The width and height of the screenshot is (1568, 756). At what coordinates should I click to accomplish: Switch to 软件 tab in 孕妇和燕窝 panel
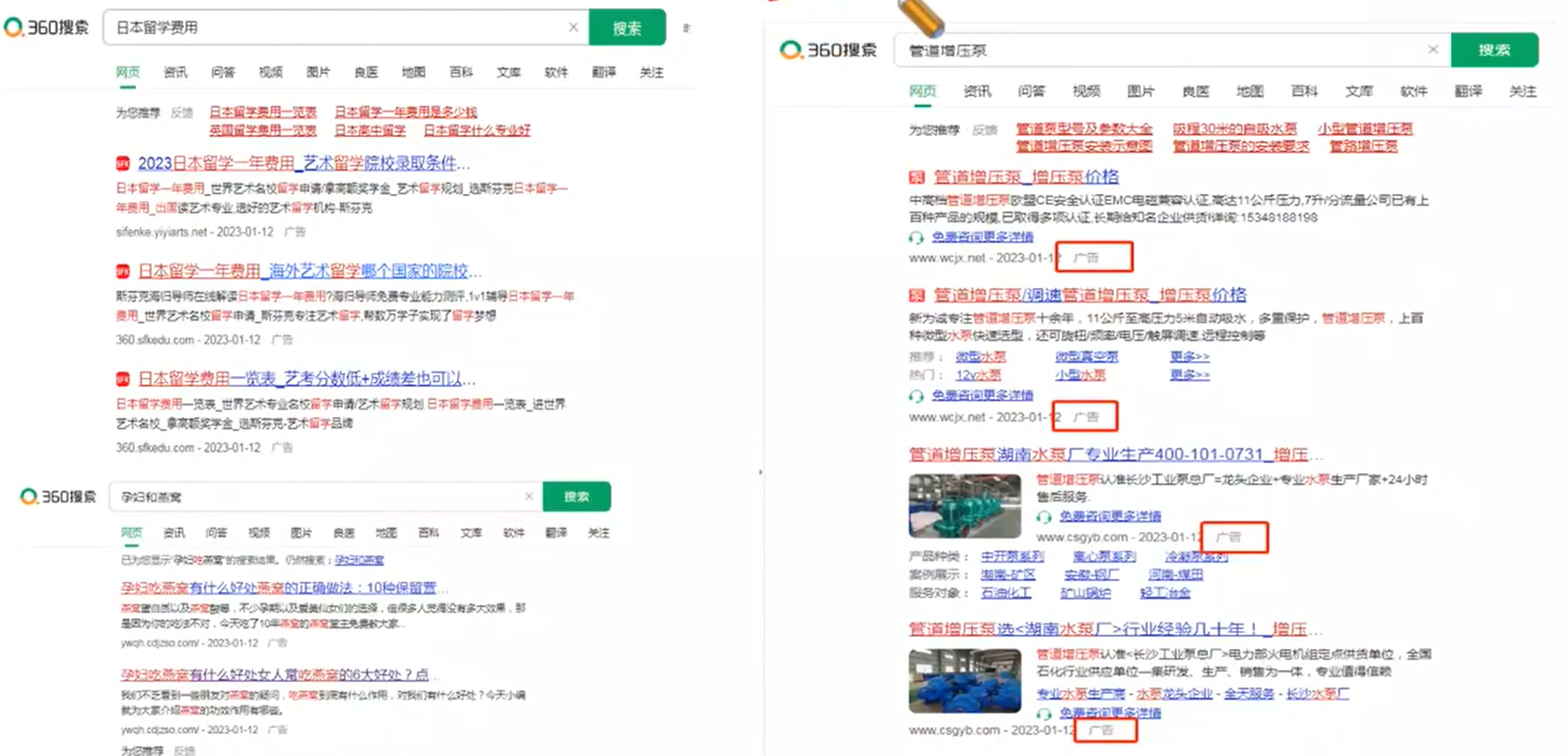pos(514,533)
